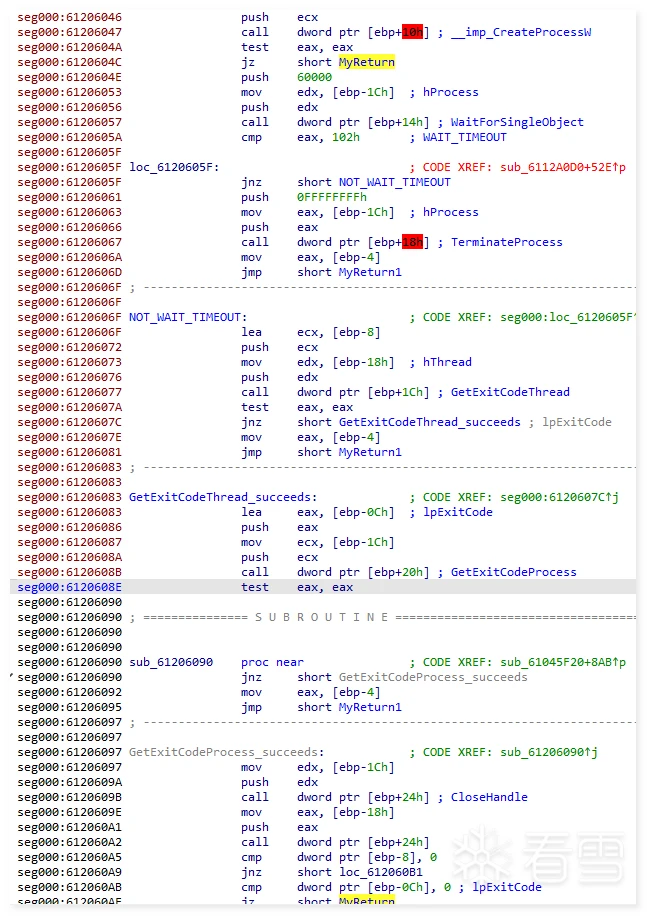Follow the xref sub_61206090↑j
This screenshot has height=916, width=647.
[549, 752]
